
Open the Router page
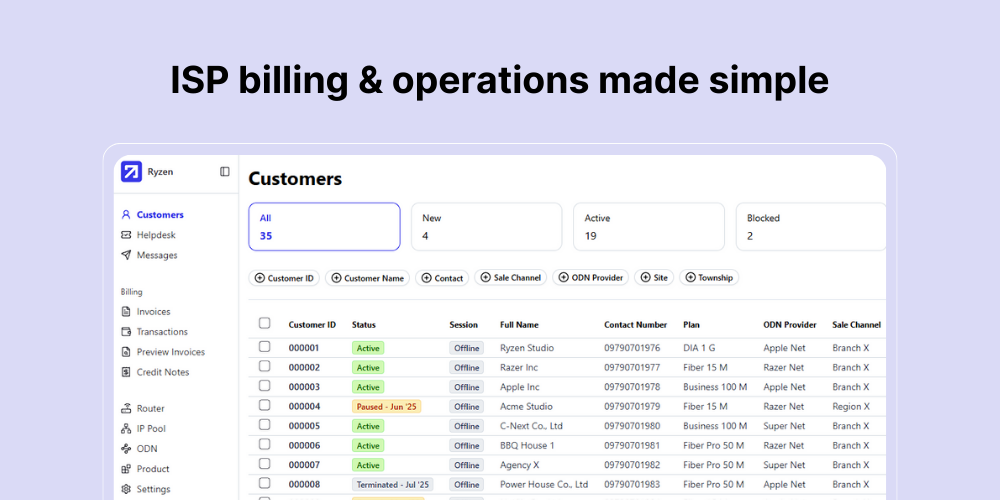pyautogui.click(x=150, y=409)
